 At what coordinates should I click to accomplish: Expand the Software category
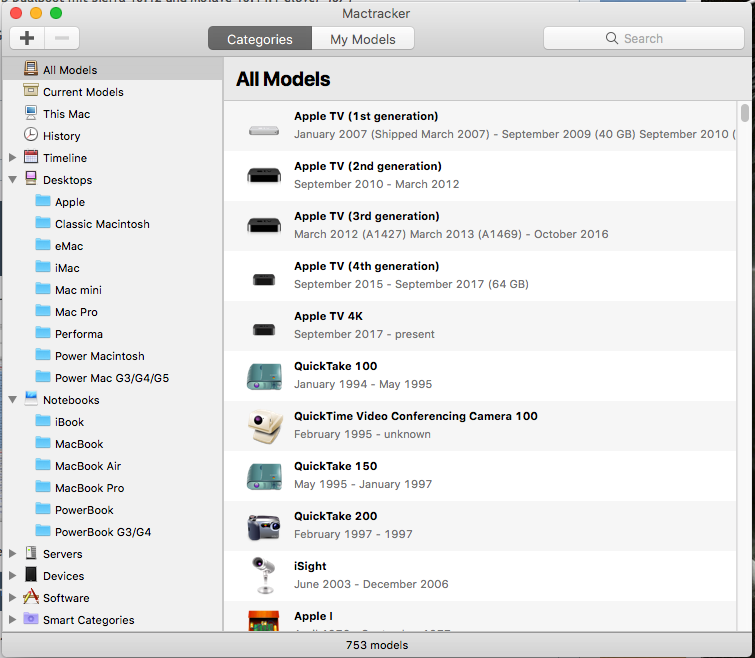tap(13, 597)
